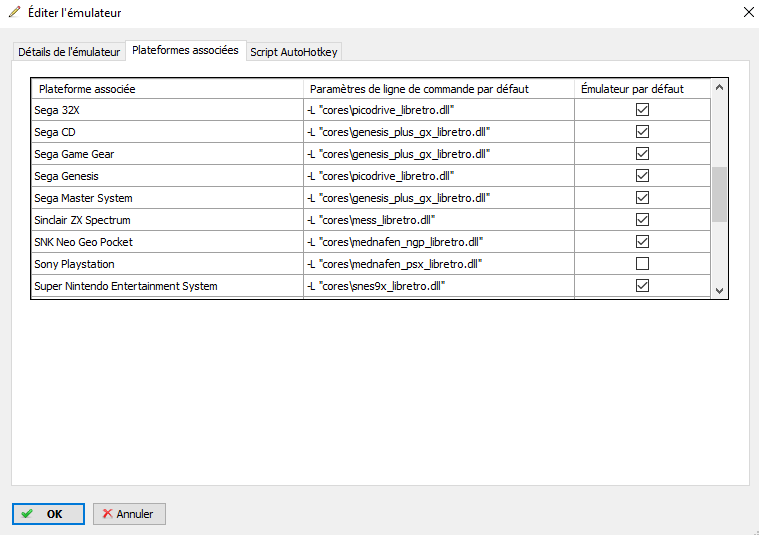Select the Sega CD platform cell
759x535 pixels.
coord(167,132)
